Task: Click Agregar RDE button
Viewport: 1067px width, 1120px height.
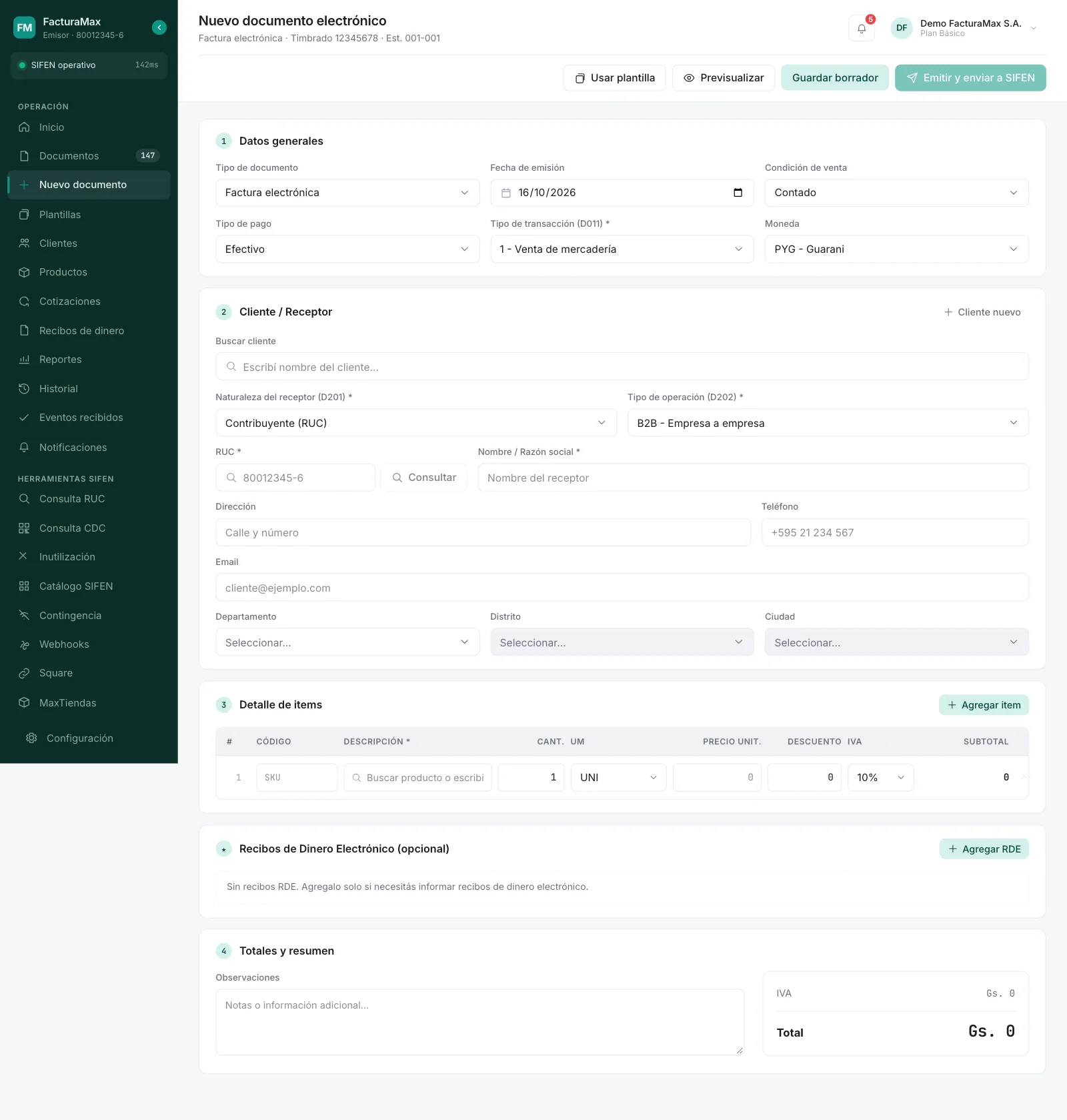Action: (984, 849)
